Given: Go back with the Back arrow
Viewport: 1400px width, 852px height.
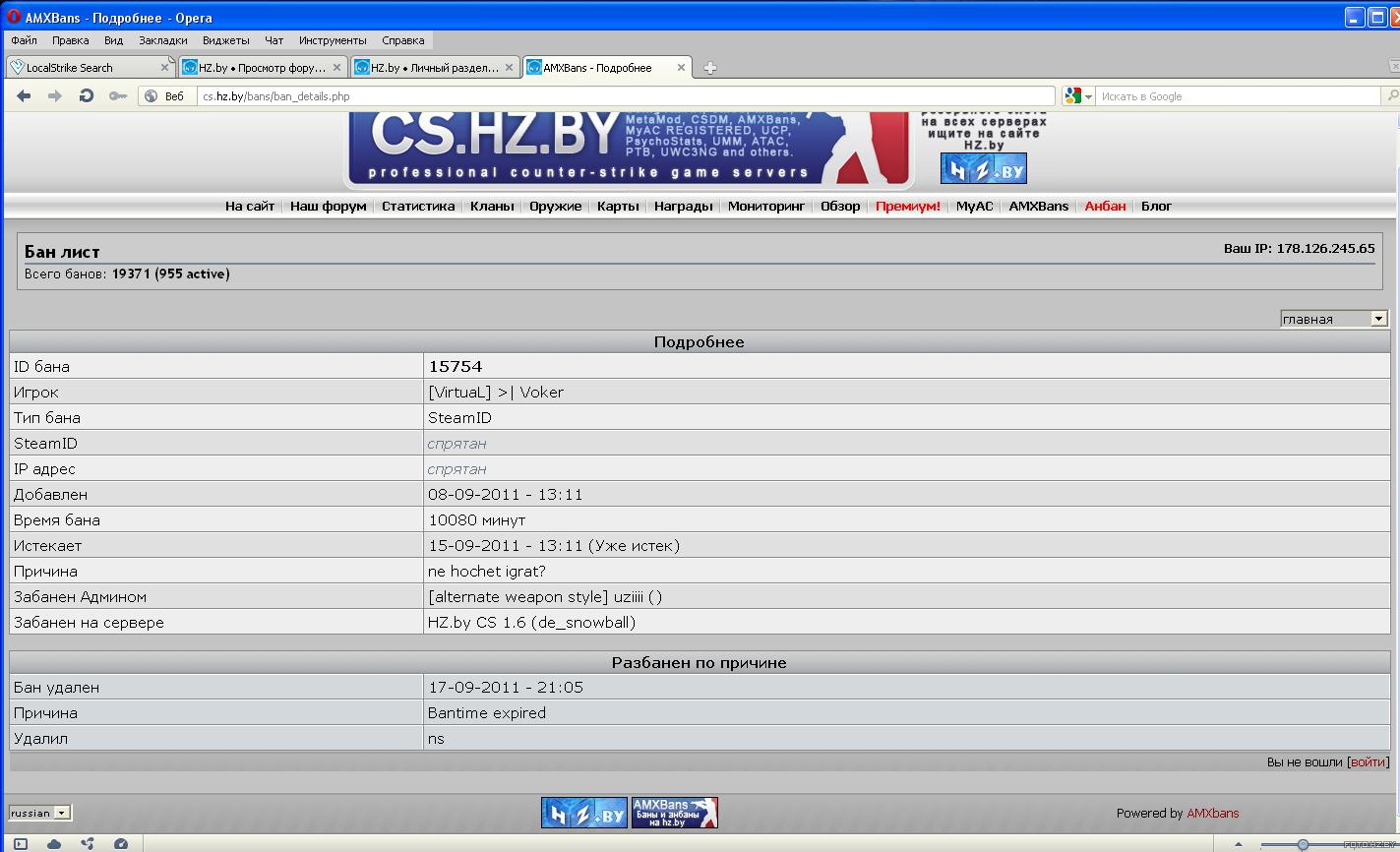Looking at the screenshot, I should (24, 95).
